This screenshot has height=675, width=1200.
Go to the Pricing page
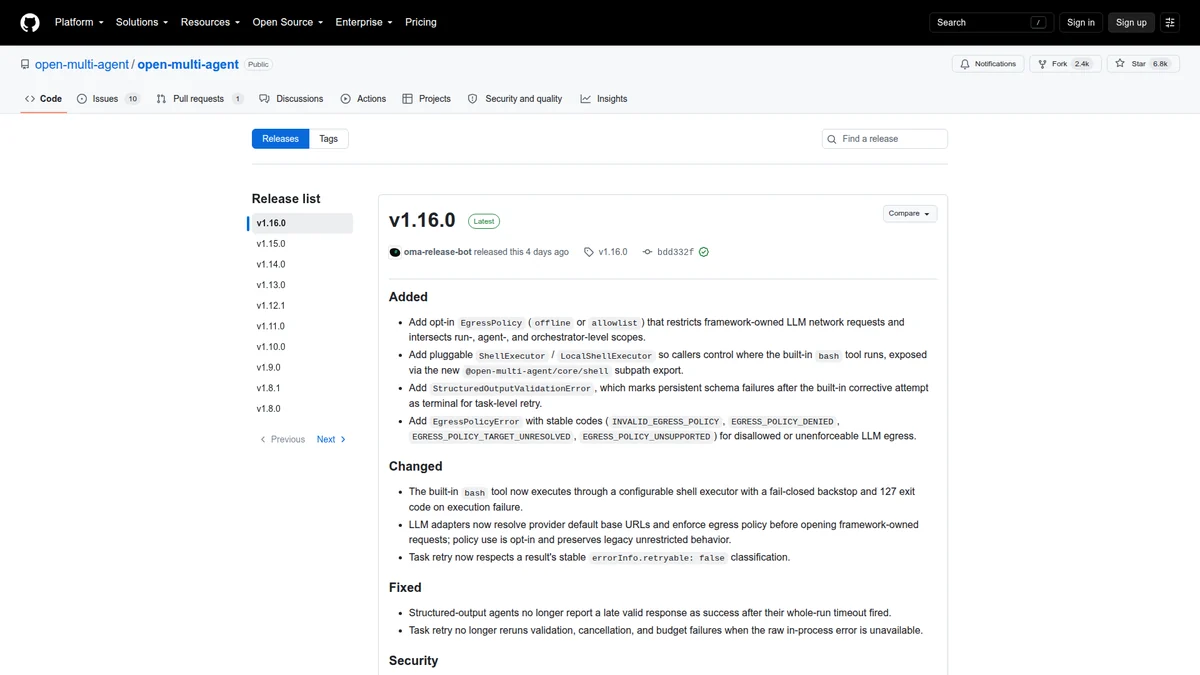coord(421,22)
